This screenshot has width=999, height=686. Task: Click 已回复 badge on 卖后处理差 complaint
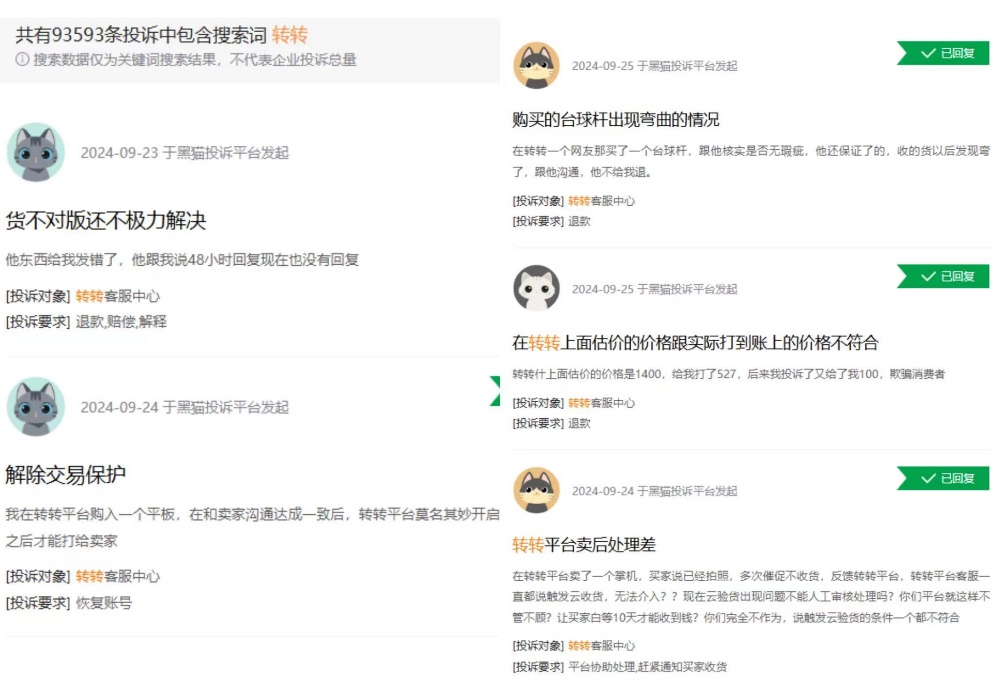tap(943, 478)
